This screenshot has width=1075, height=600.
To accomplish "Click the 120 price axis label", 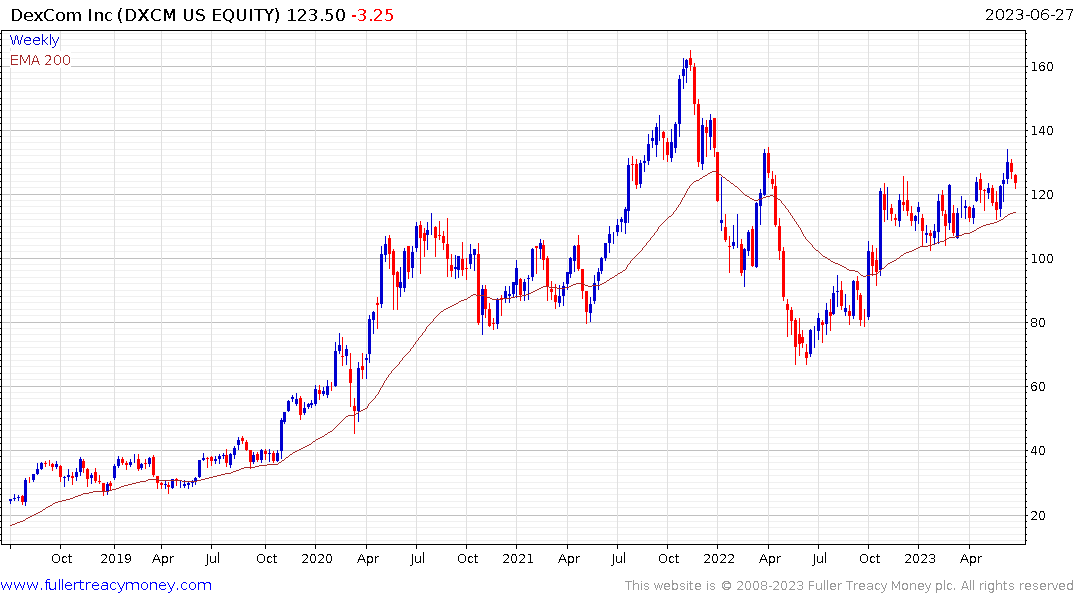I will click(x=1042, y=195).
